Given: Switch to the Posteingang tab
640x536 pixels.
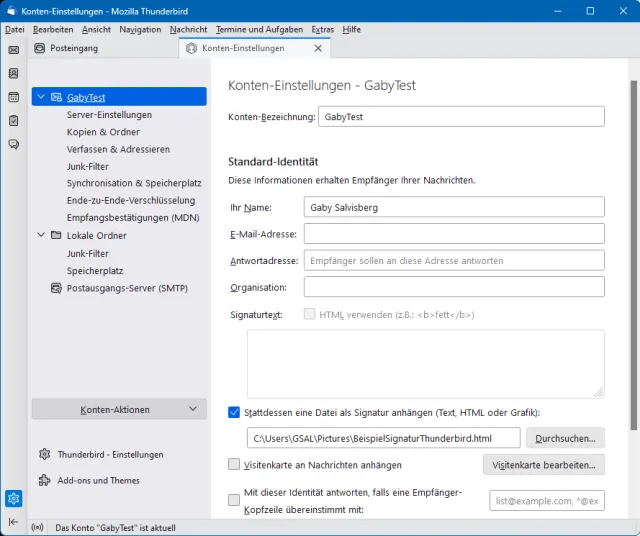Looking at the screenshot, I should point(68,48).
